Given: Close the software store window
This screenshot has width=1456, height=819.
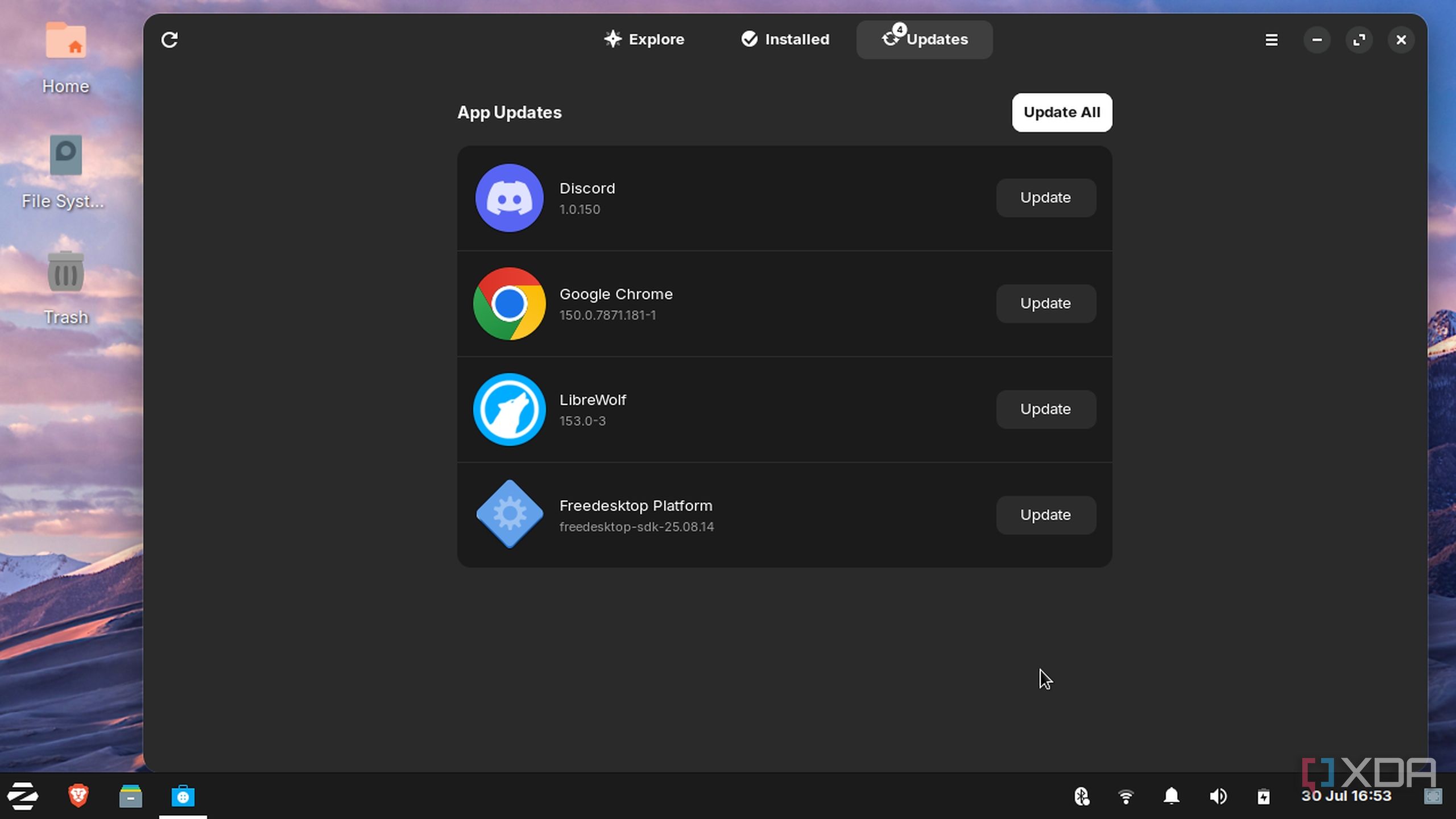Looking at the screenshot, I should [x=1401, y=40].
